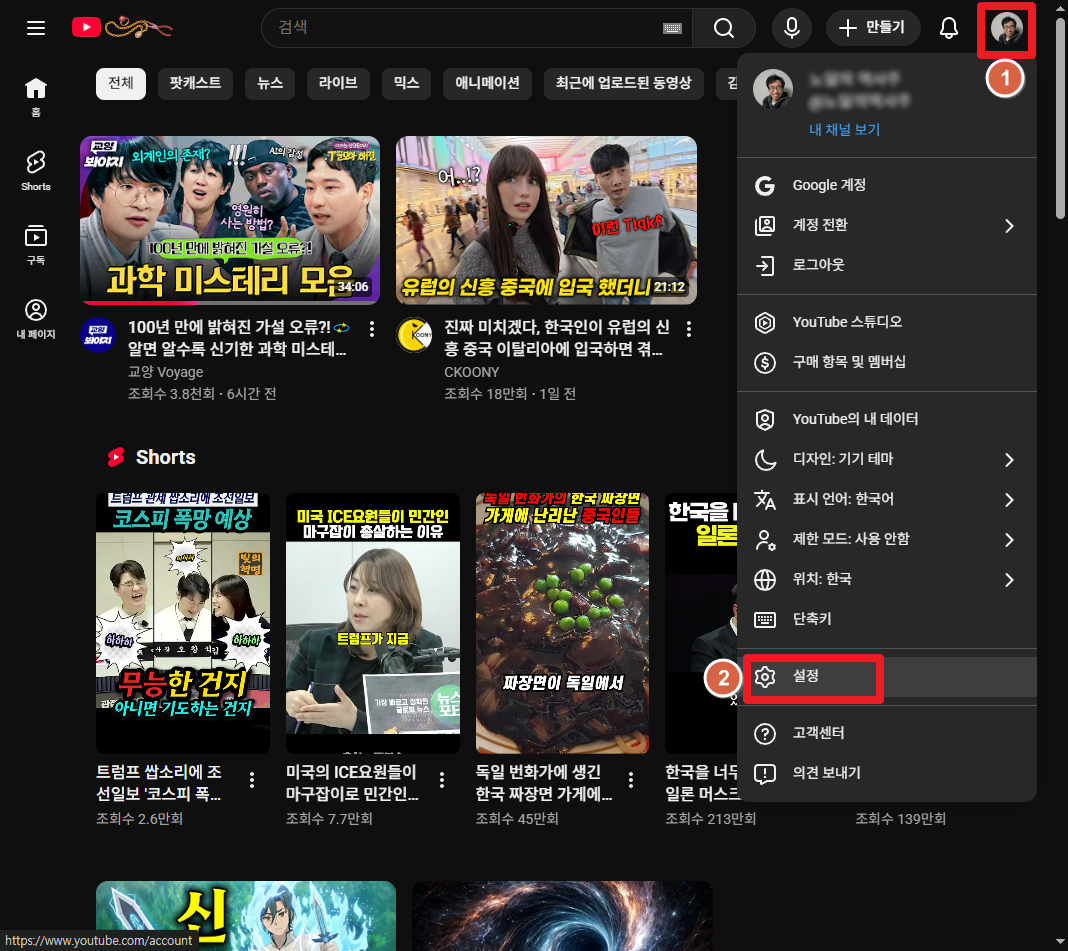The image size is (1068, 951).
Task: Start voice search with the microphone icon
Action: click(x=791, y=27)
